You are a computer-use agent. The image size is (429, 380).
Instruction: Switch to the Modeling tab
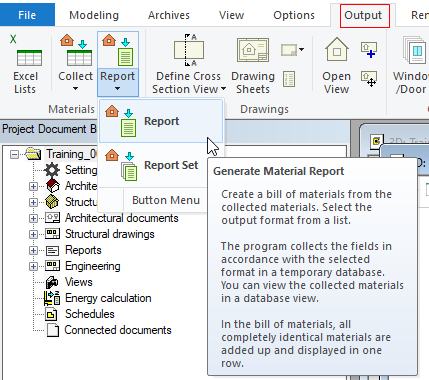point(94,15)
